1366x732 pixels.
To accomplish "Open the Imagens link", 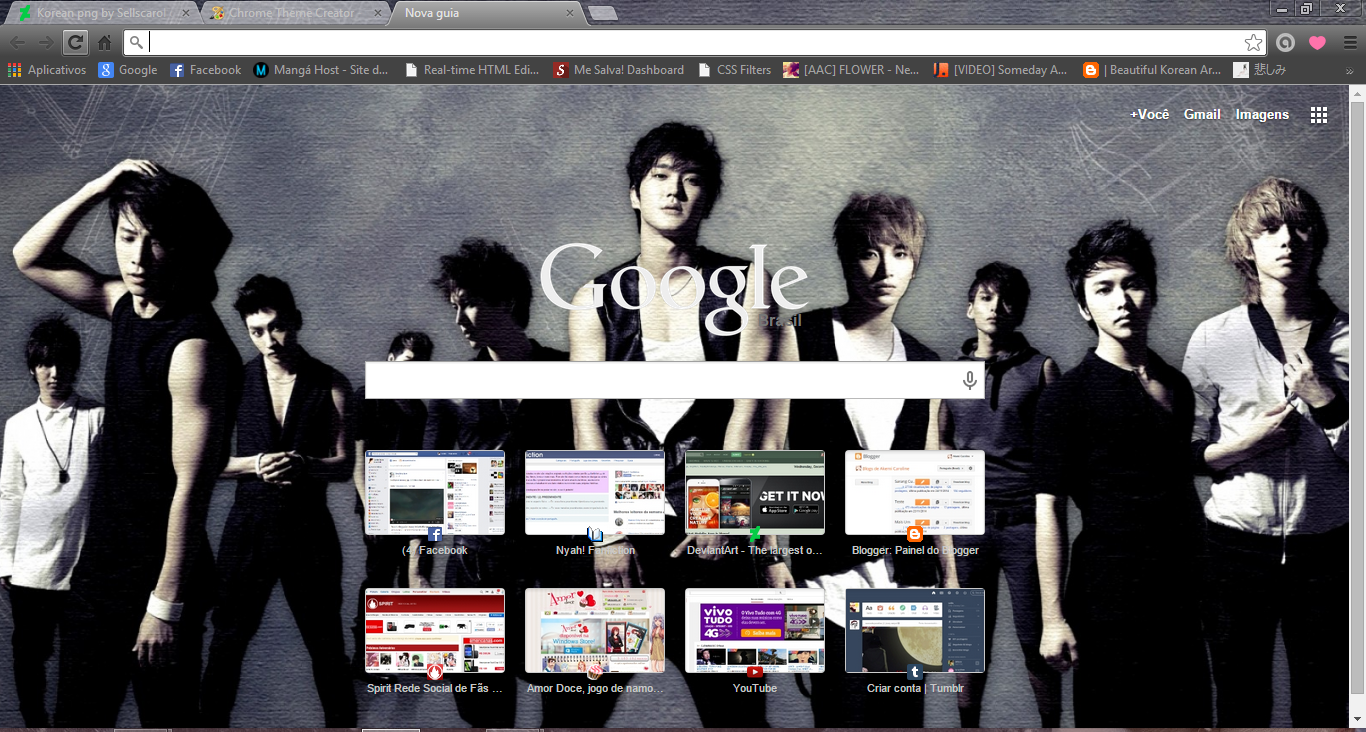I will tap(1262, 114).
